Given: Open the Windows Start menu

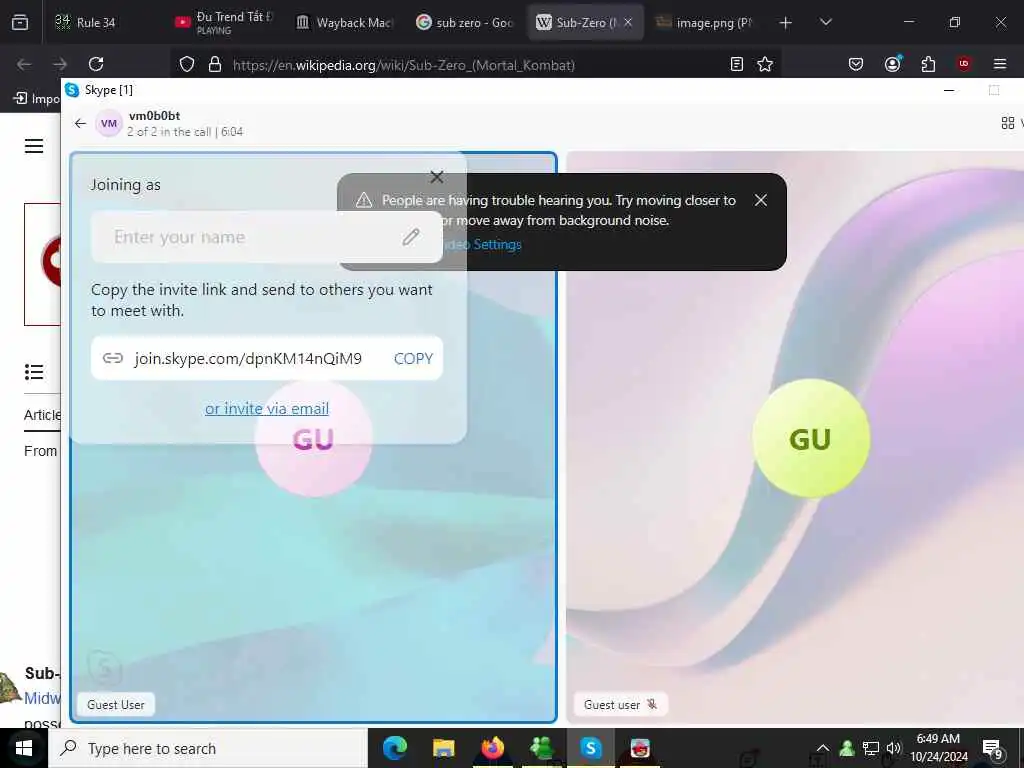Looking at the screenshot, I should pyautogui.click(x=24, y=748).
